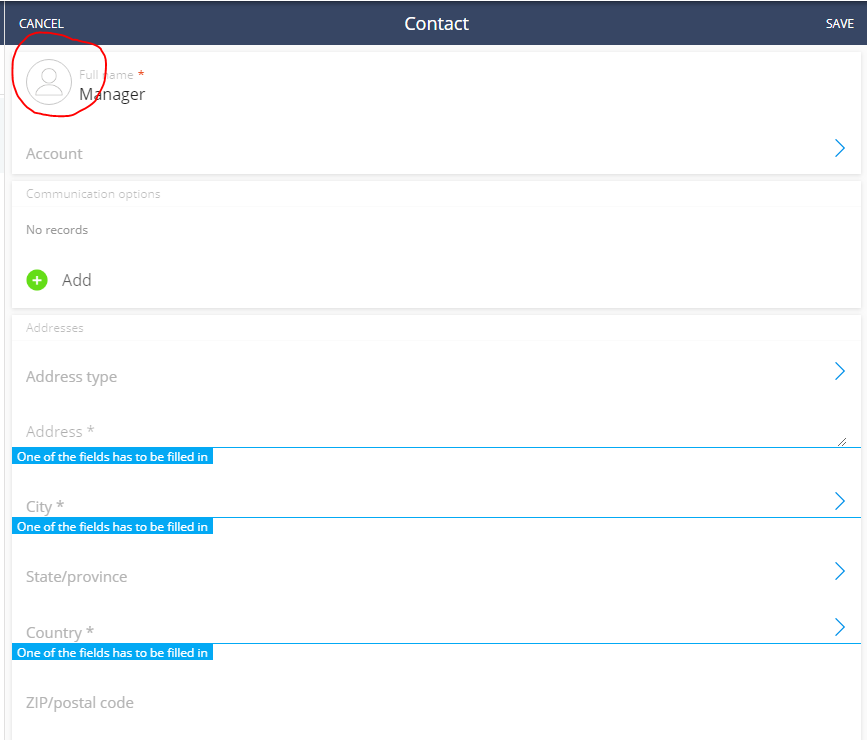
Task: Click the Address field resize handle
Action: [842, 441]
